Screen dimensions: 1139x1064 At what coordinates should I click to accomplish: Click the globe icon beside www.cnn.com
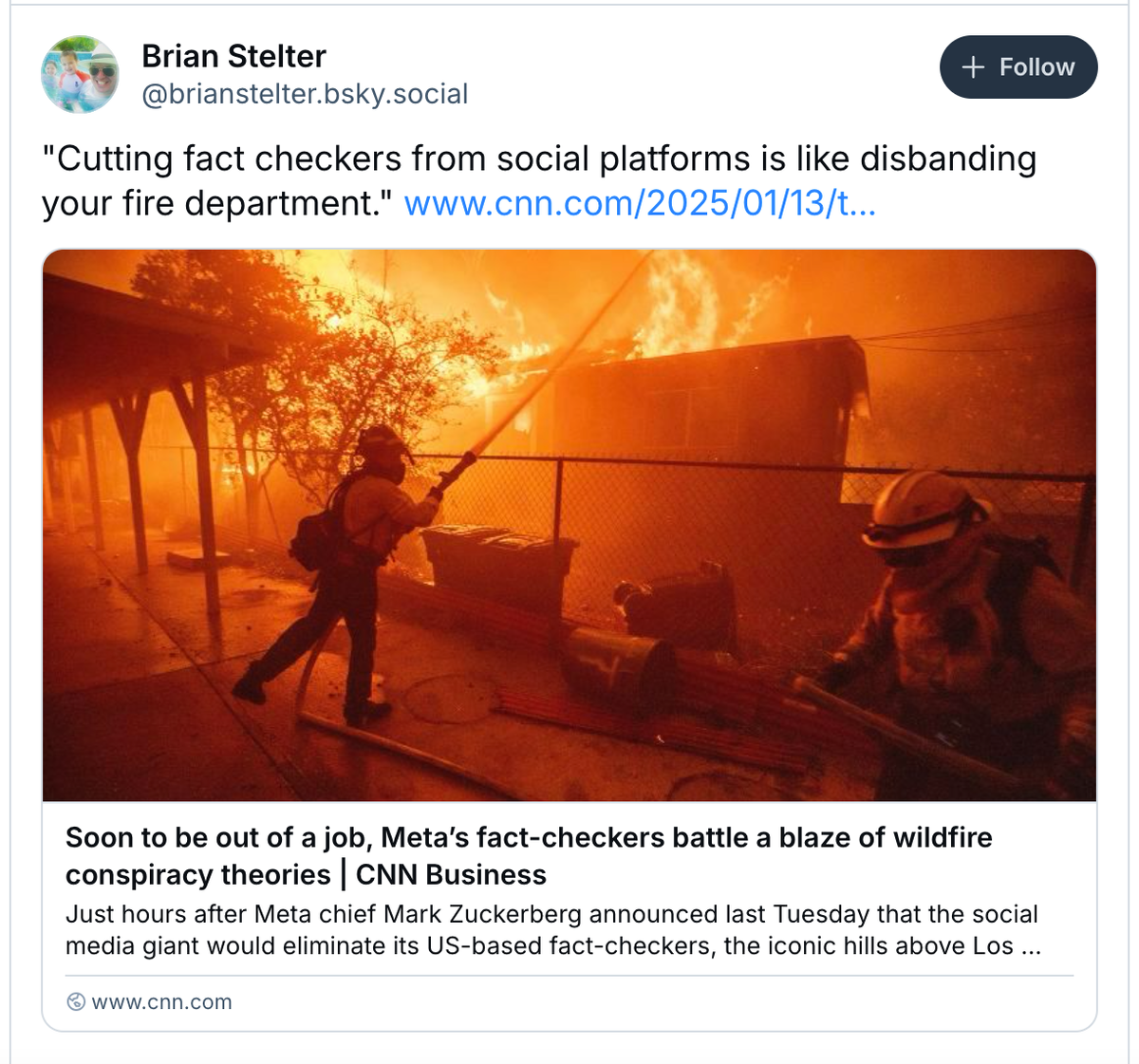click(76, 1002)
